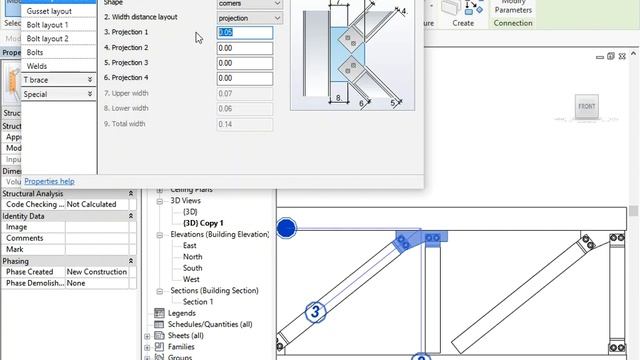The height and width of the screenshot is (360, 640).
Task: Restore down the drawing view window
Action: [611, 56]
